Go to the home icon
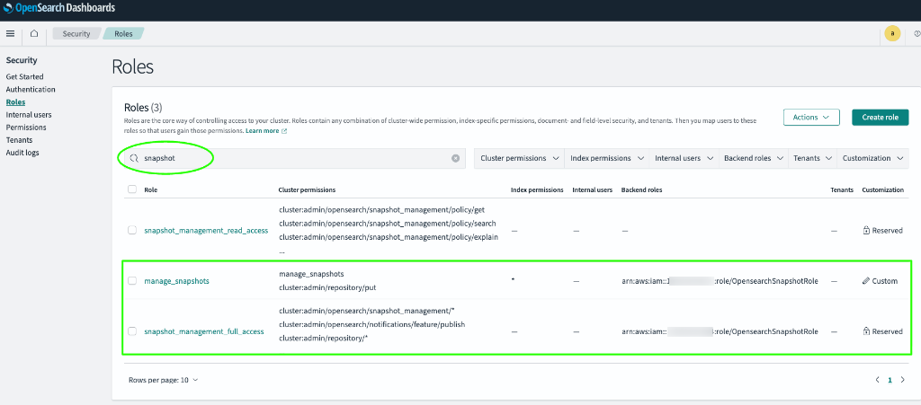Screen dimensions: 921x405 point(34,33)
